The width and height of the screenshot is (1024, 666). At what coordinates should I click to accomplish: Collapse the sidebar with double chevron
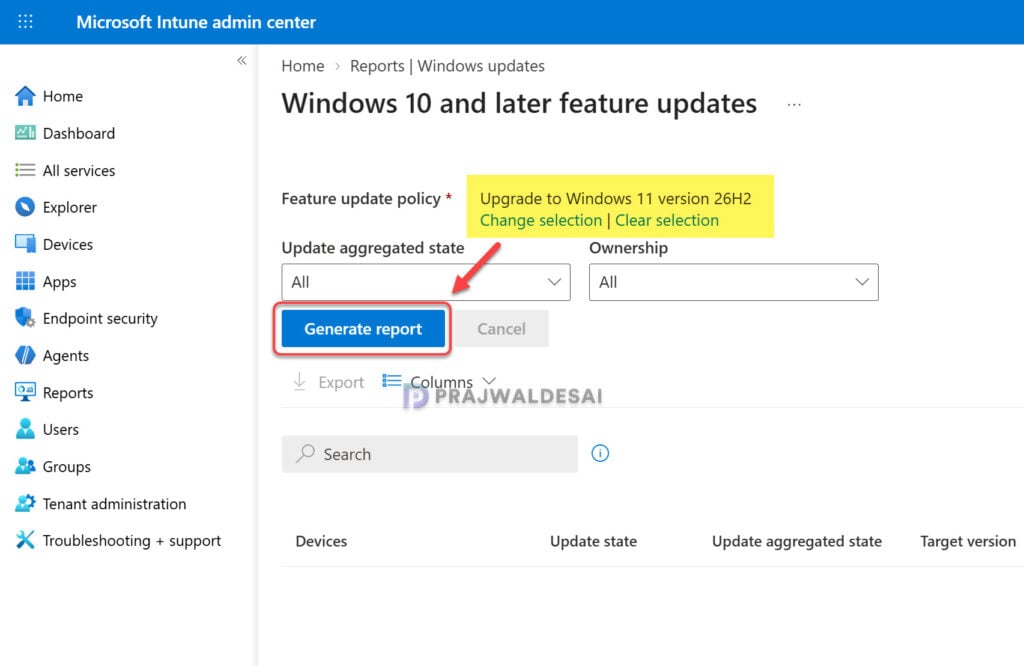pos(242,61)
